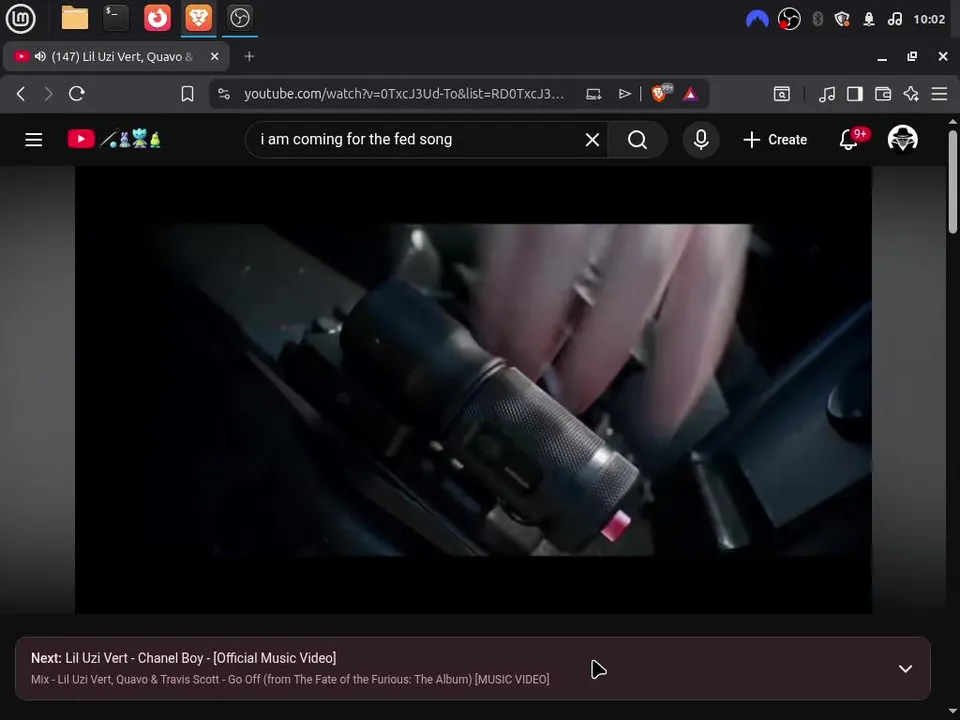Bookmark this page
Screen dimensions: 960x720
point(187,94)
